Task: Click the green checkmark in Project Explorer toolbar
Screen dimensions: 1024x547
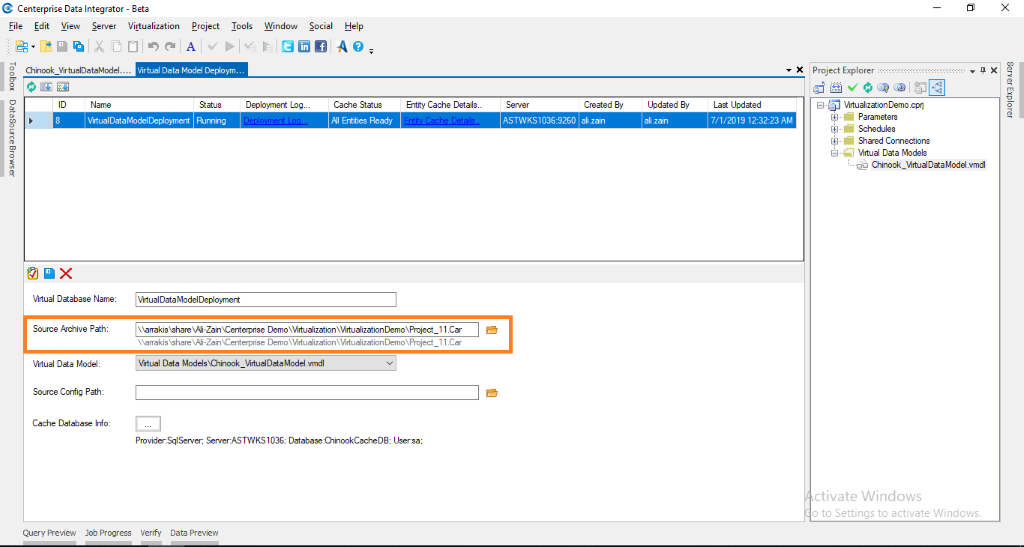Action: 853,88
